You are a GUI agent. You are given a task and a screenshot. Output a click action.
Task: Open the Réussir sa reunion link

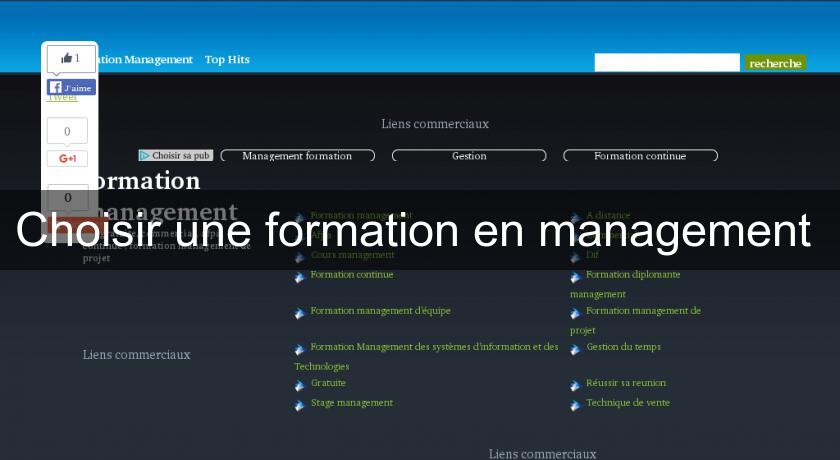626,383
